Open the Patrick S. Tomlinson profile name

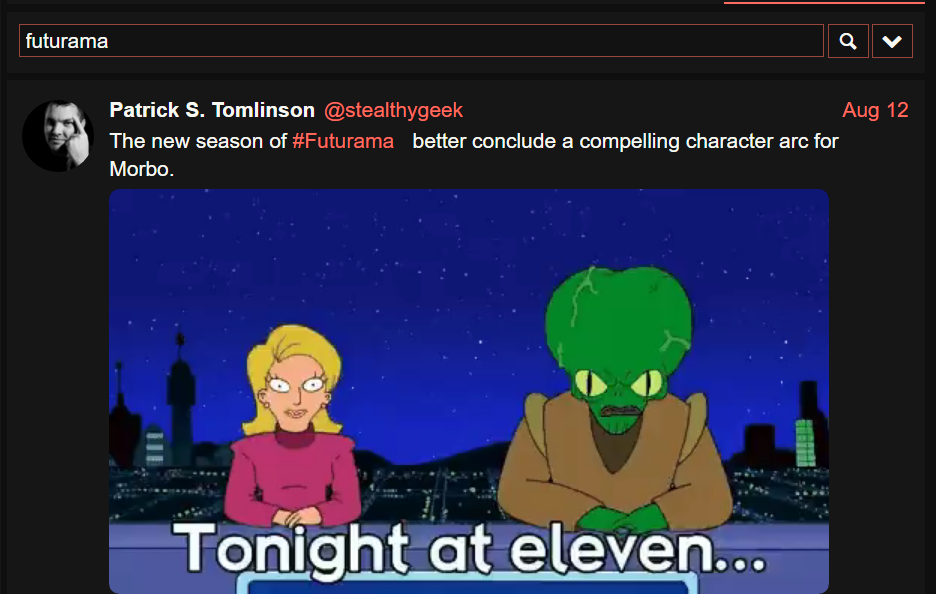[x=212, y=110]
